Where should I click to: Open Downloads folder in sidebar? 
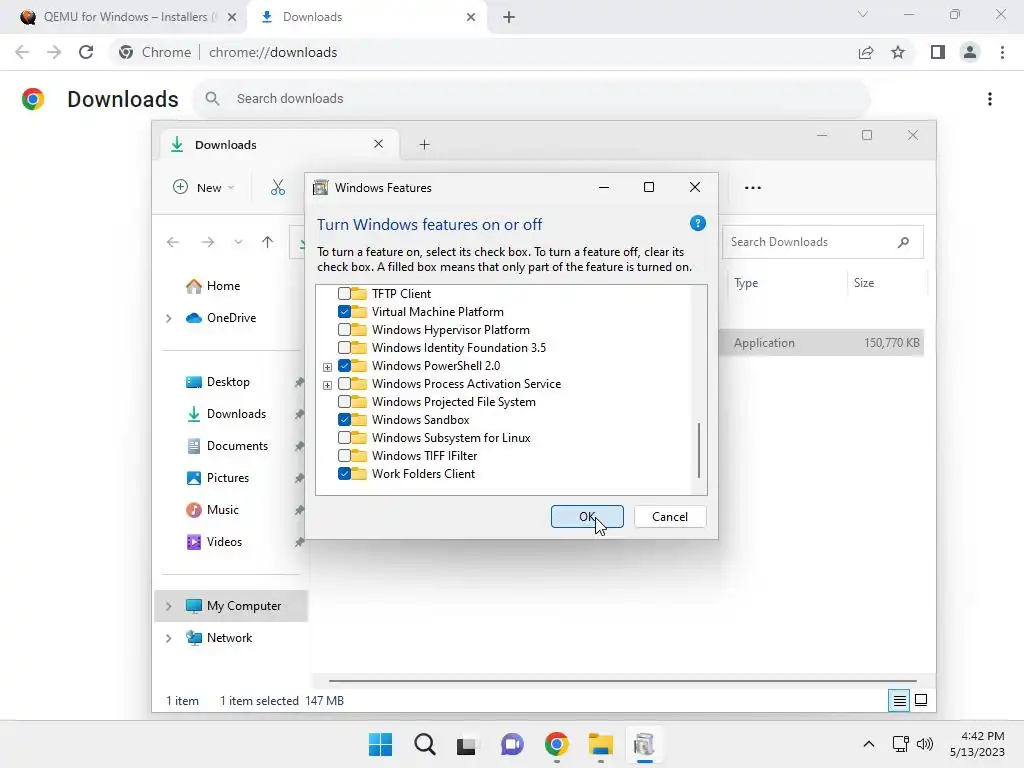click(x=226, y=414)
